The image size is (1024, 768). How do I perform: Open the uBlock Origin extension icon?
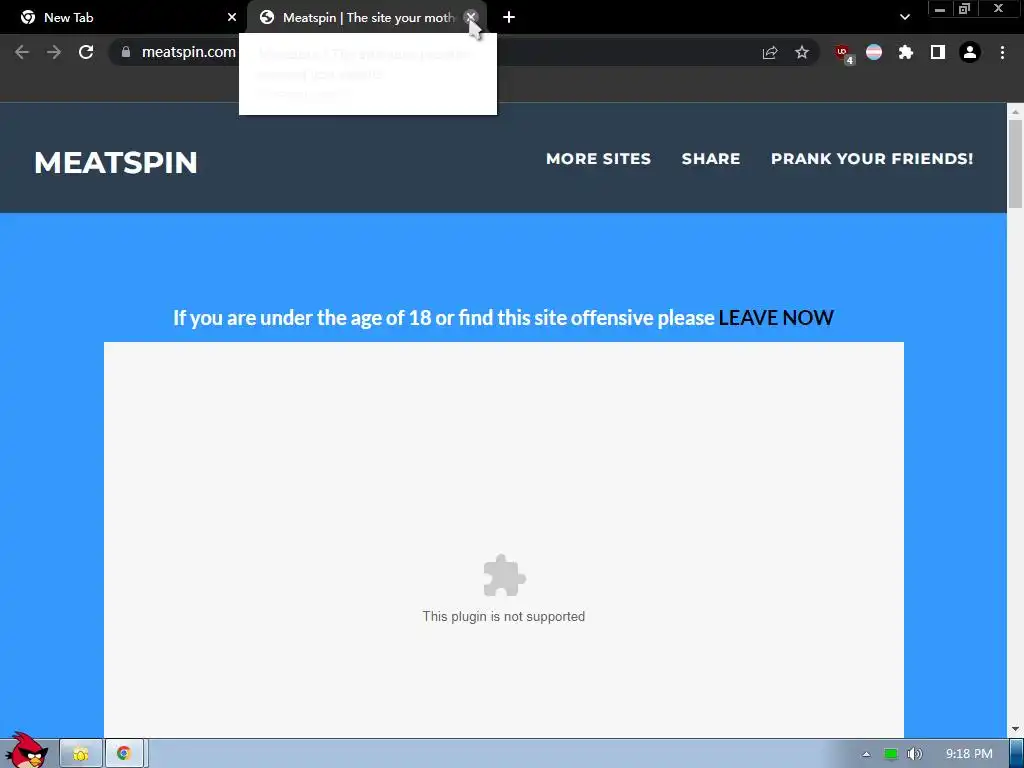point(843,53)
